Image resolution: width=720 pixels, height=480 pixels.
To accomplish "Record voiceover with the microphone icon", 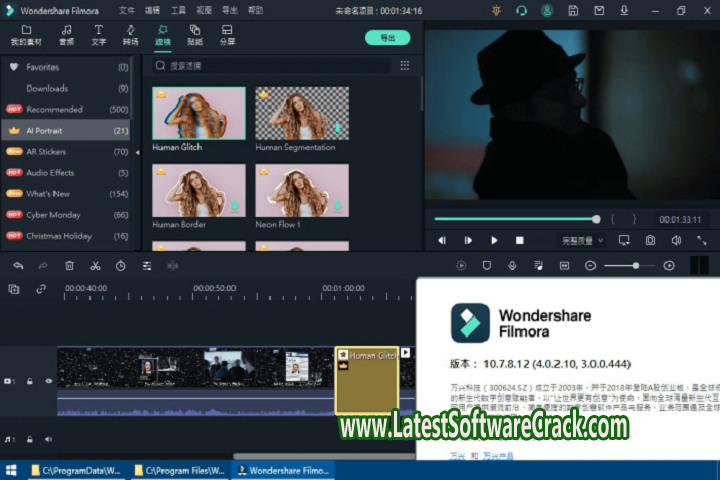I will [x=512, y=265].
